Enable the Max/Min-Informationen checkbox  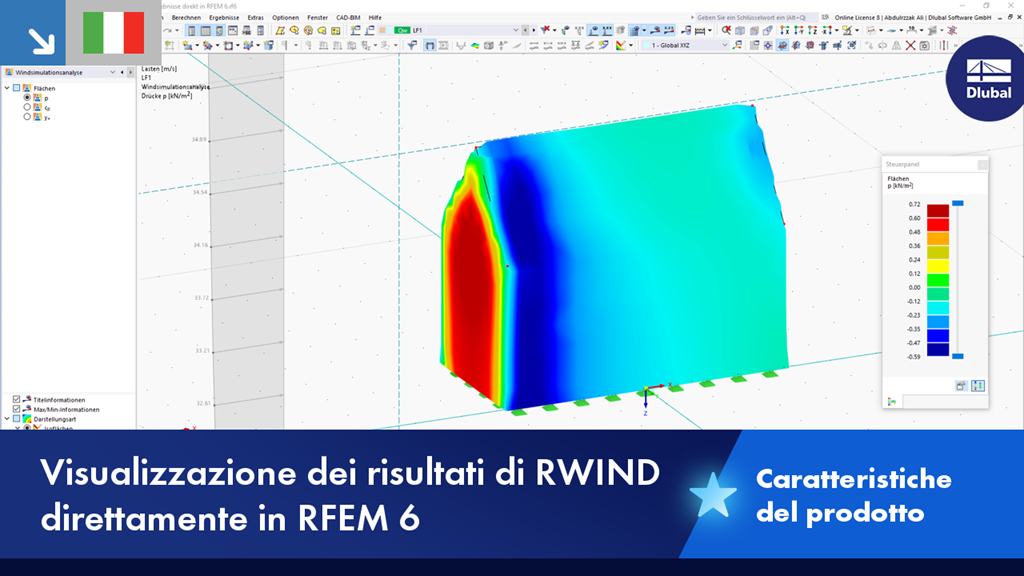(16, 409)
